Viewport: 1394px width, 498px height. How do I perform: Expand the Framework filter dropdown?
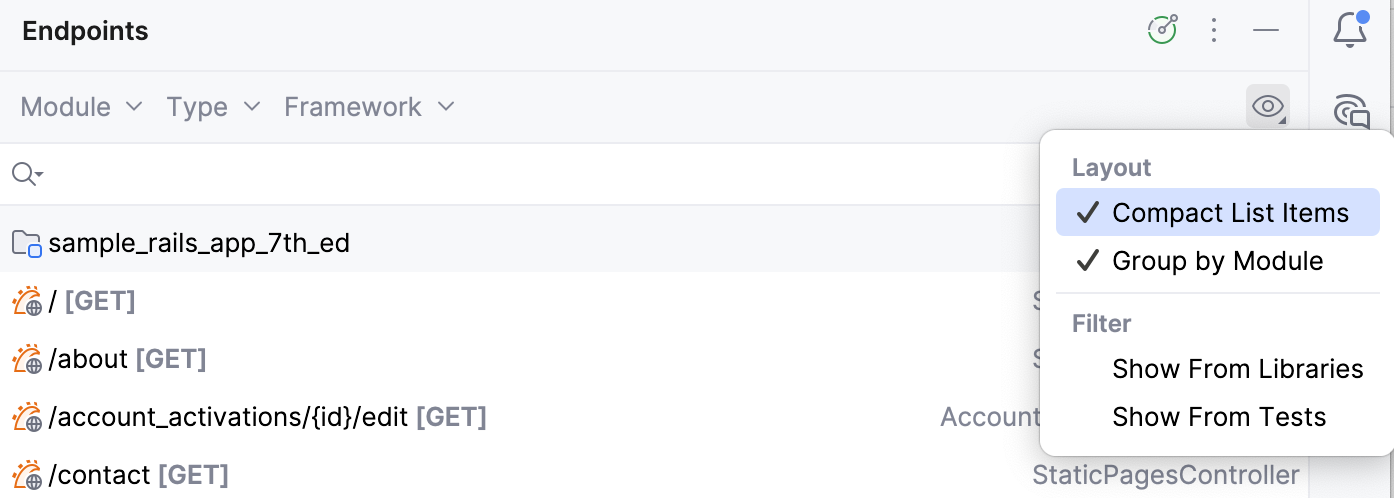coord(369,107)
